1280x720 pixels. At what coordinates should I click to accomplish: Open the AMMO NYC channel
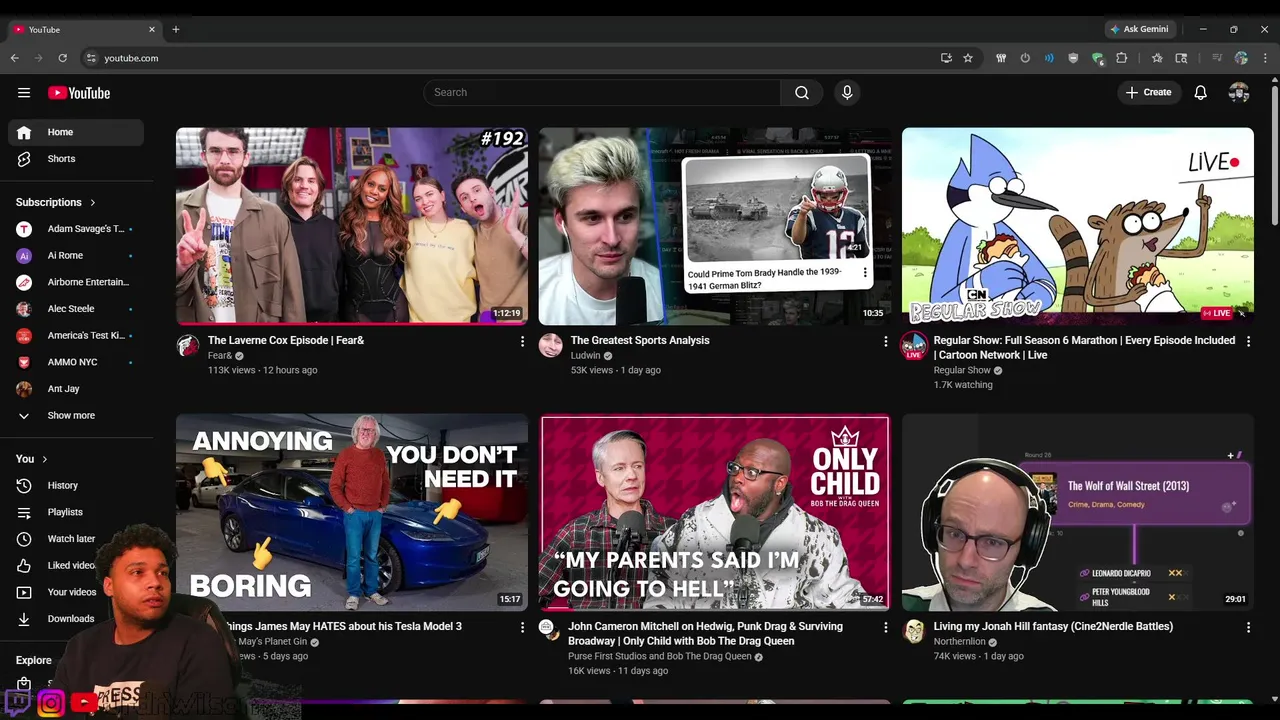[76, 362]
